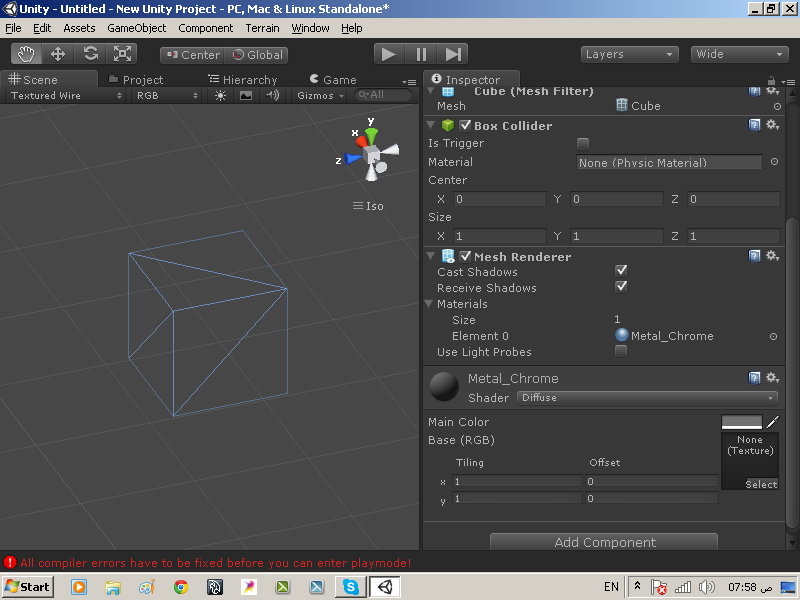Open the Window menu

[310, 28]
